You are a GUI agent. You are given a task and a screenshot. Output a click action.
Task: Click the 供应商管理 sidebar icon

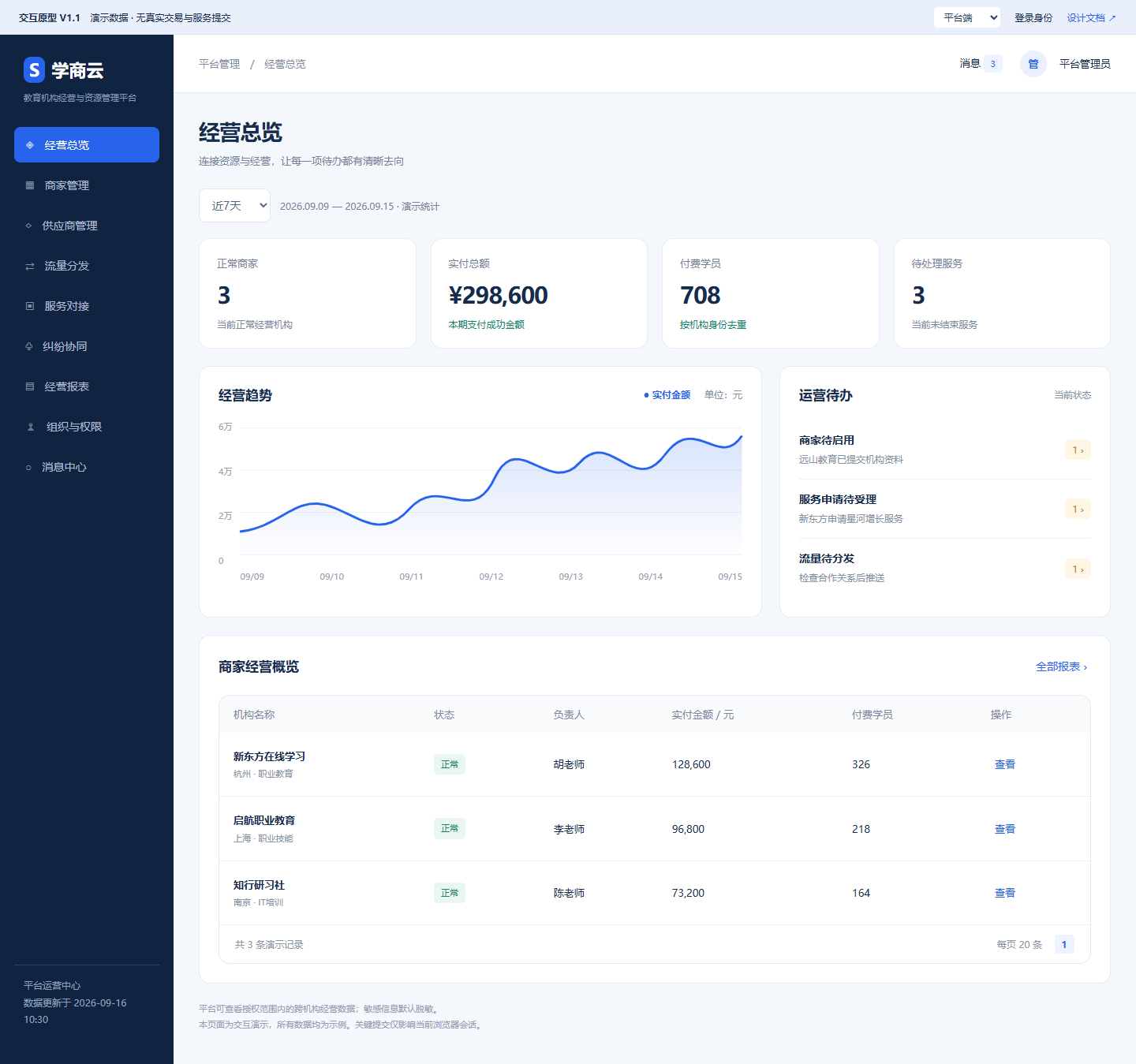(x=28, y=226)
